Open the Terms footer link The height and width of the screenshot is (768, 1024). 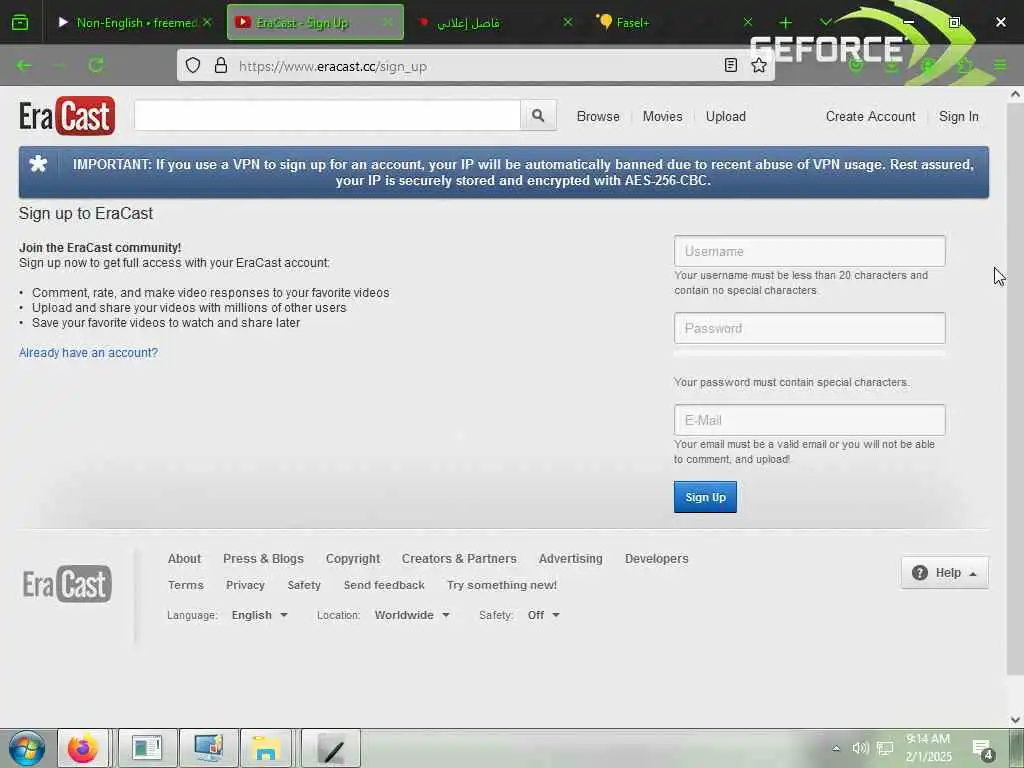tap(185, 585)
